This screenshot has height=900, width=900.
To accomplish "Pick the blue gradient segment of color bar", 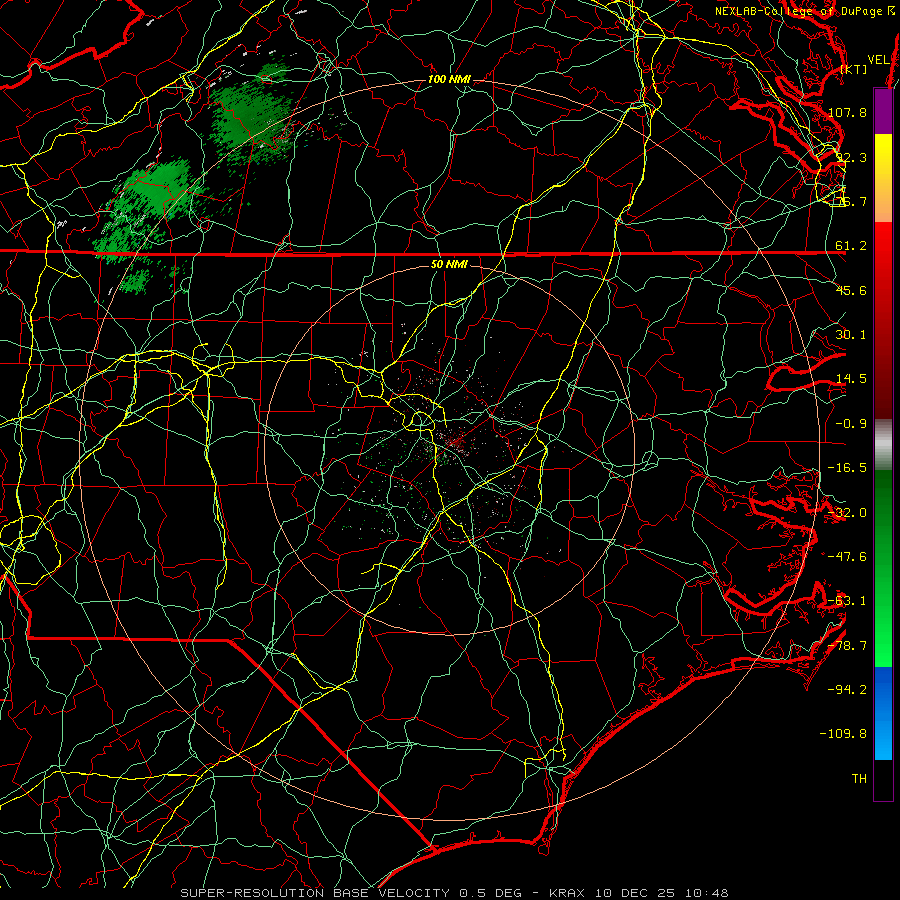I will [883, 713].
